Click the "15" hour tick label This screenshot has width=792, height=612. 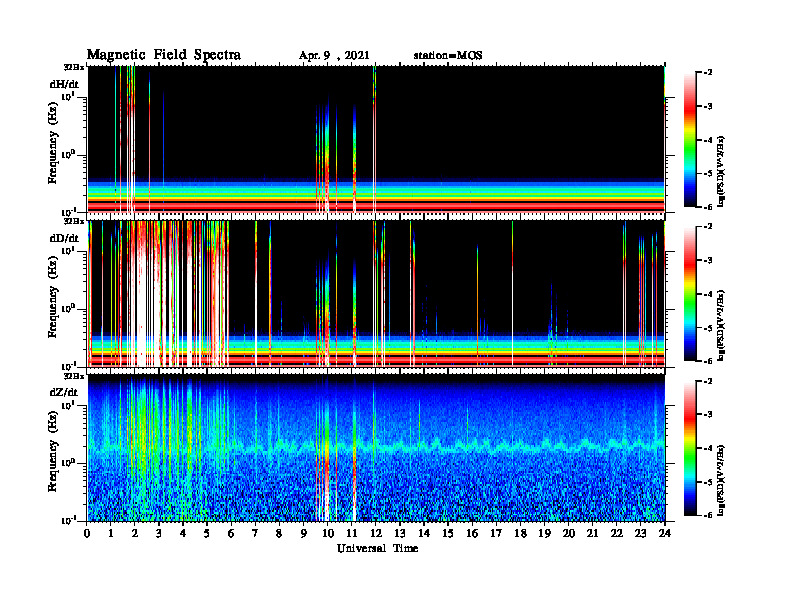[x=448, y=533]
